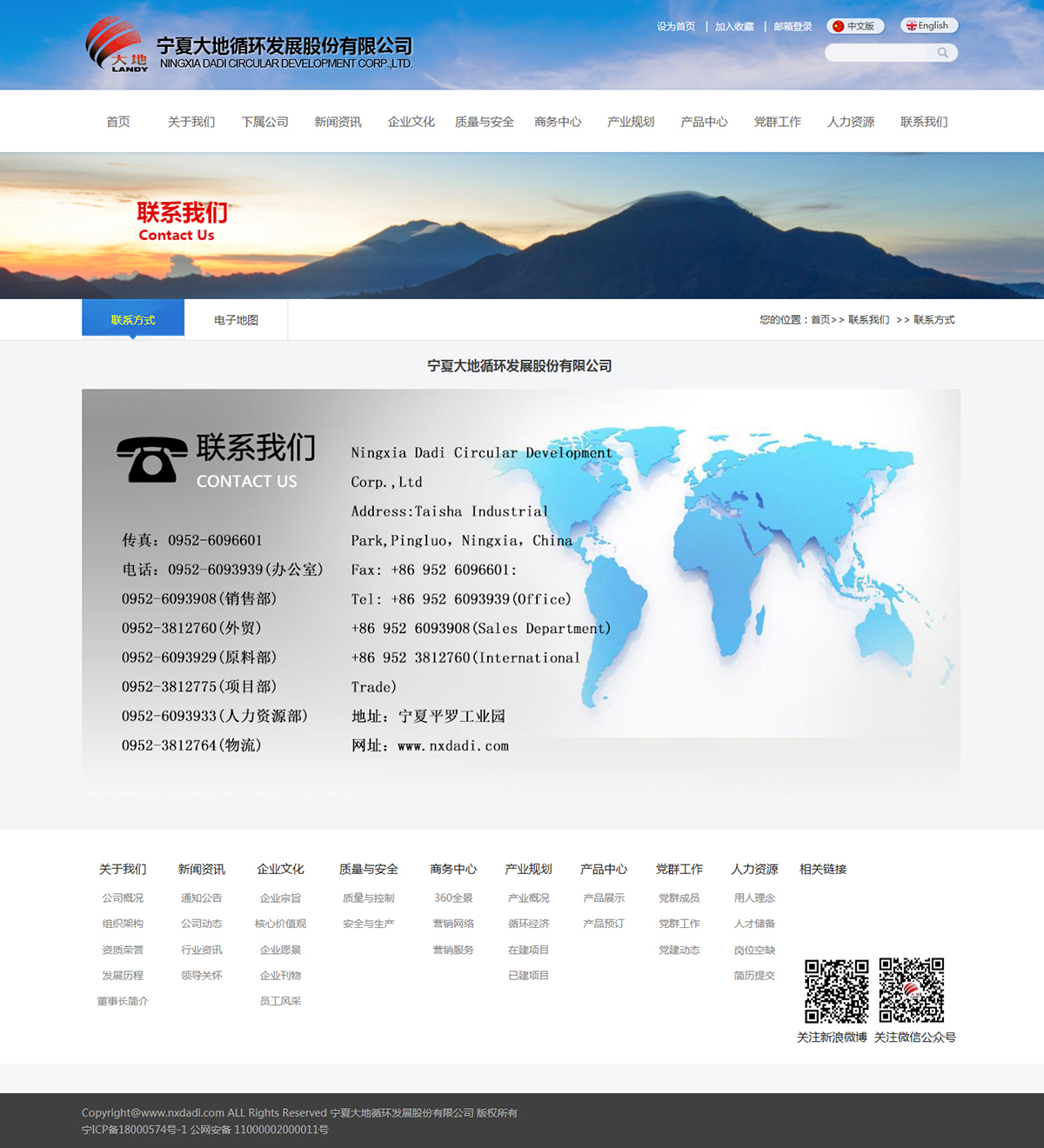1044x1148 pixels.
Task: Open the 简历提交 footer link
Action: 754,976
